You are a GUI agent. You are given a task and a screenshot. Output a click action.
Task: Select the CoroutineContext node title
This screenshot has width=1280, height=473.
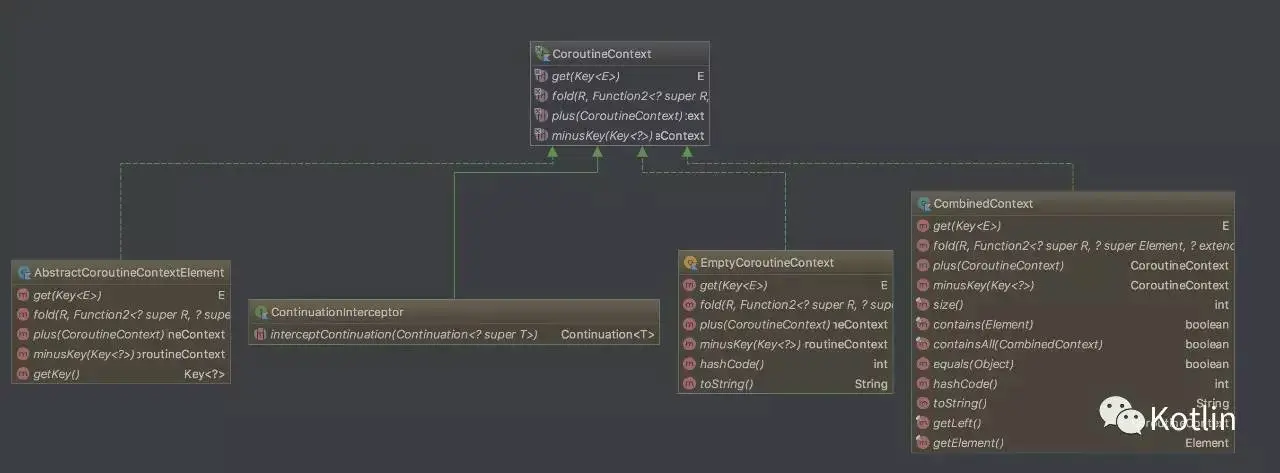[602, 53]
